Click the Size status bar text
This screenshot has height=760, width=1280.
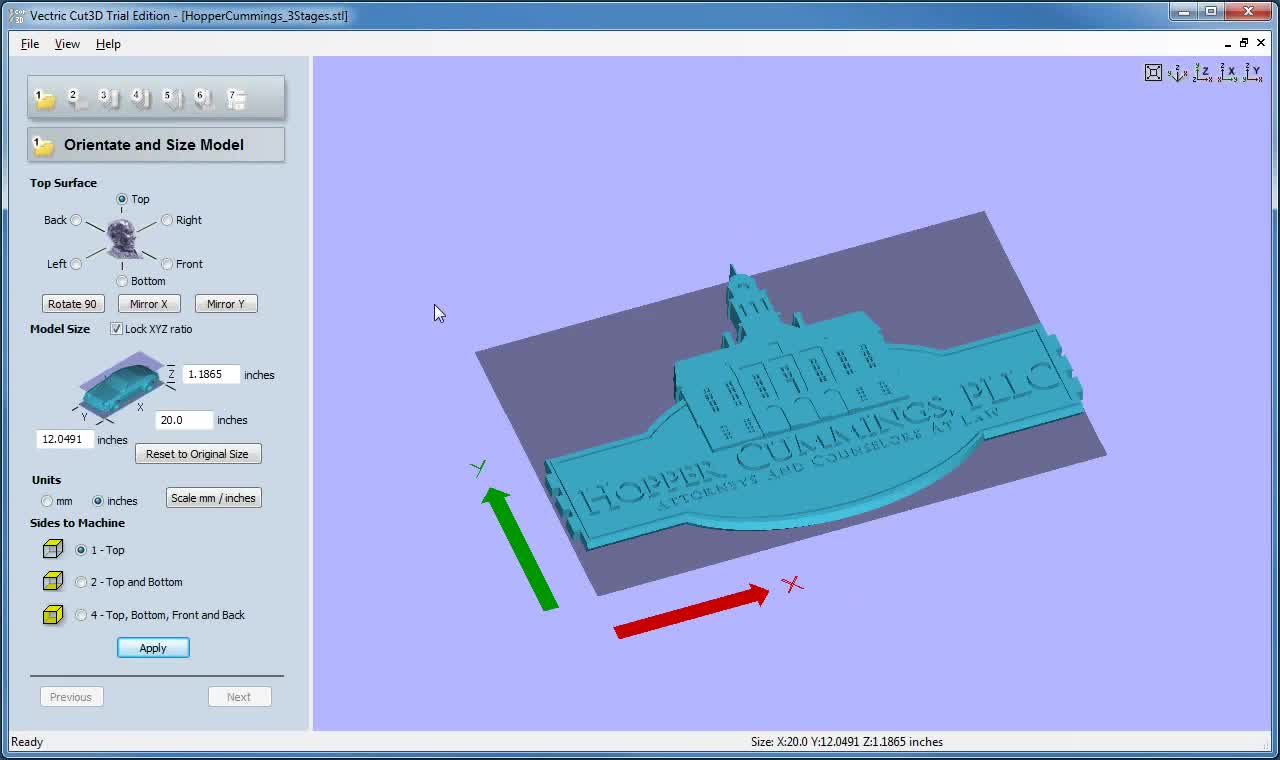(x=847, y=742)
